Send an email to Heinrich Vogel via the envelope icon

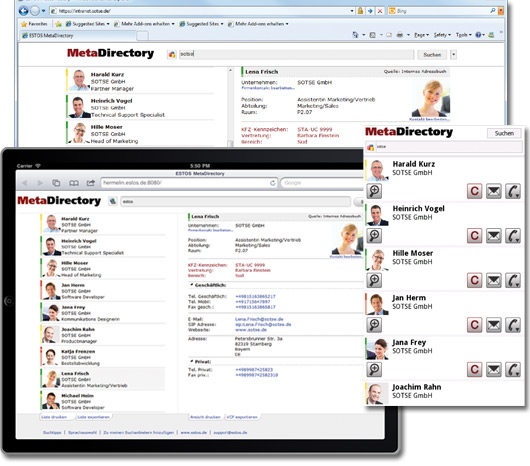(x=493, y=236)
